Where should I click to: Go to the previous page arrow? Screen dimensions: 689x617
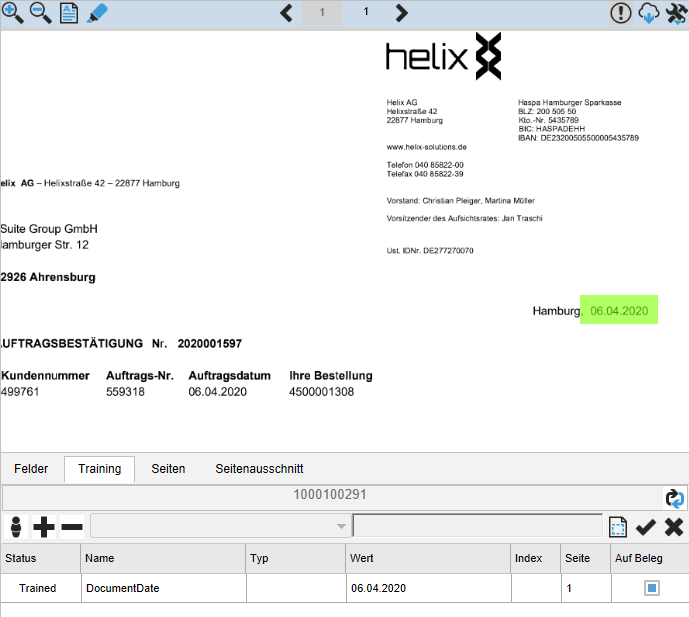tap(286, 13)
